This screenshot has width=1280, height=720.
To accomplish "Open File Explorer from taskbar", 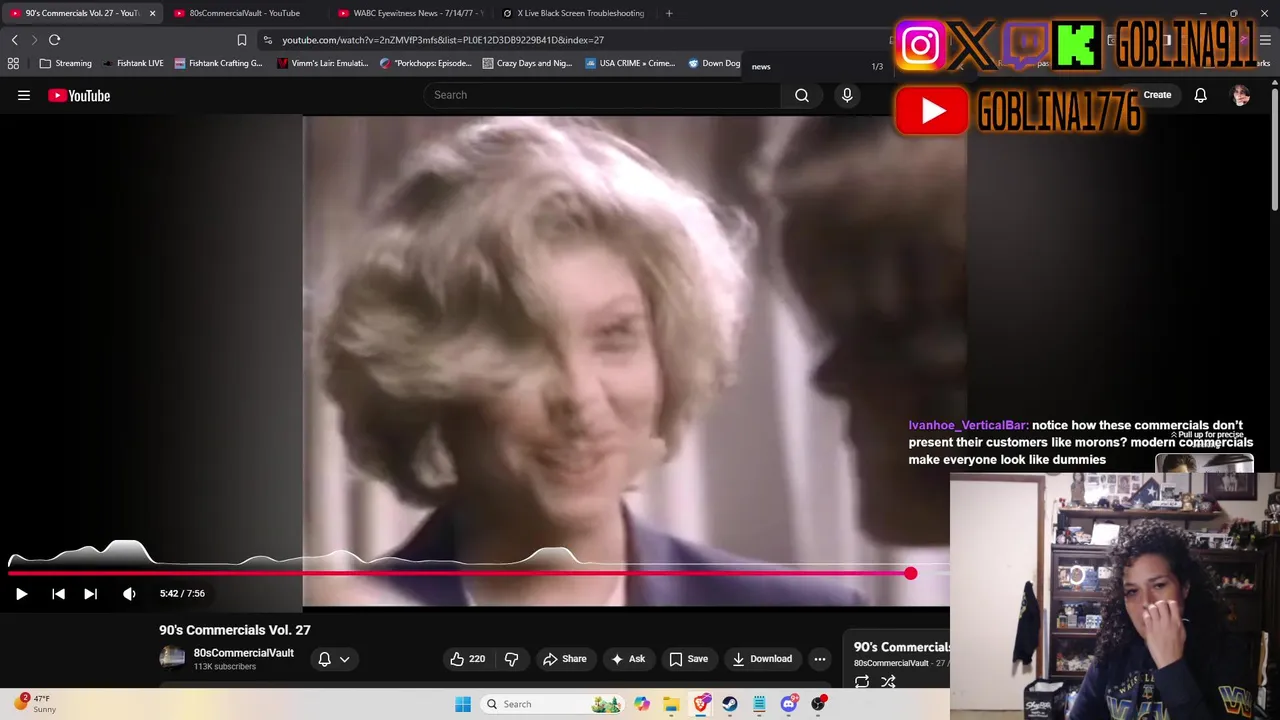I will 671,704.
